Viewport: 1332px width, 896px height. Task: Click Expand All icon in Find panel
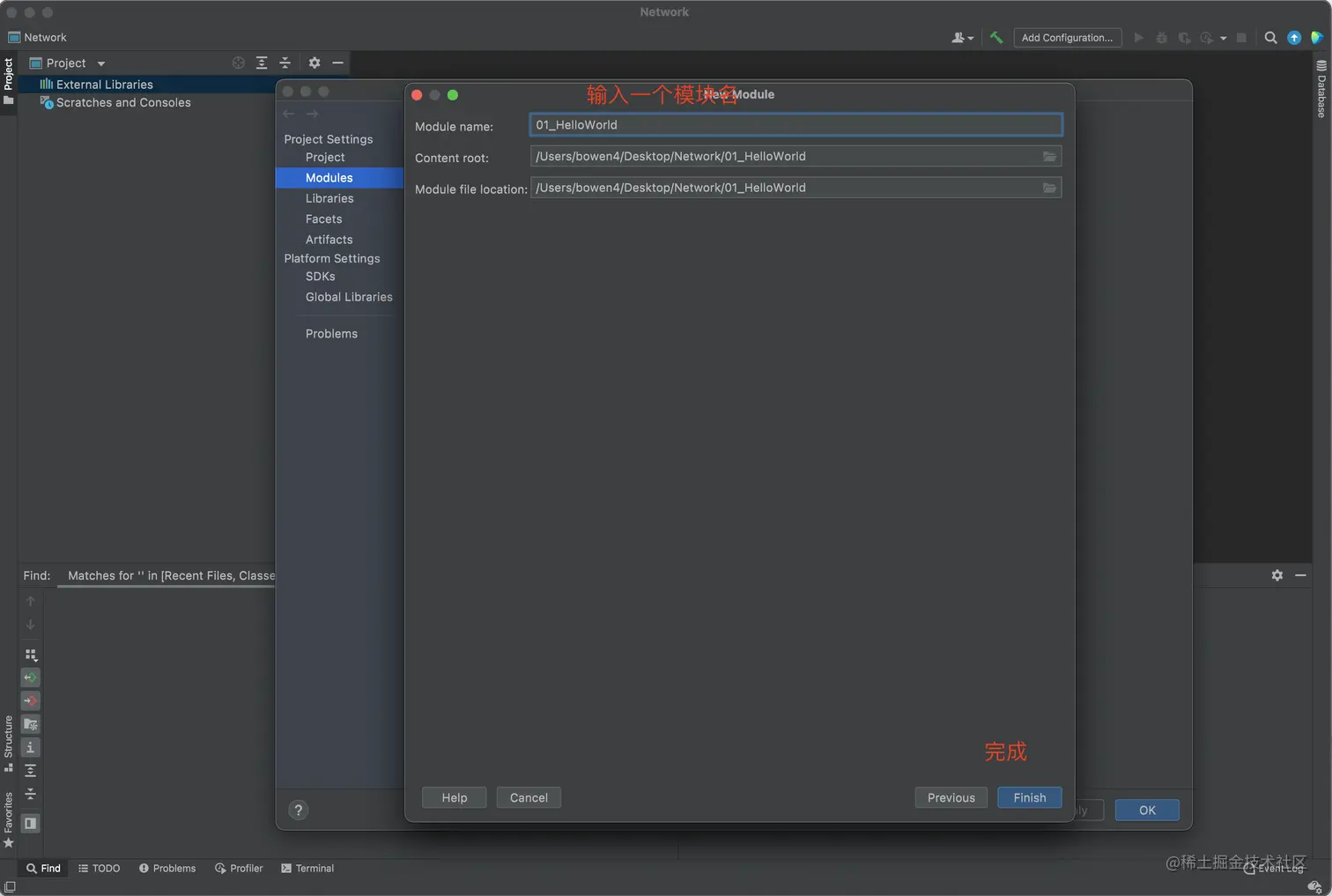[30, 771]
